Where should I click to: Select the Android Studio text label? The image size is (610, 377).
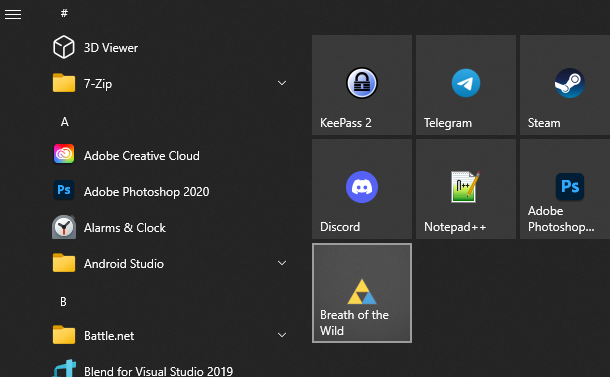[x=124, y=264]
